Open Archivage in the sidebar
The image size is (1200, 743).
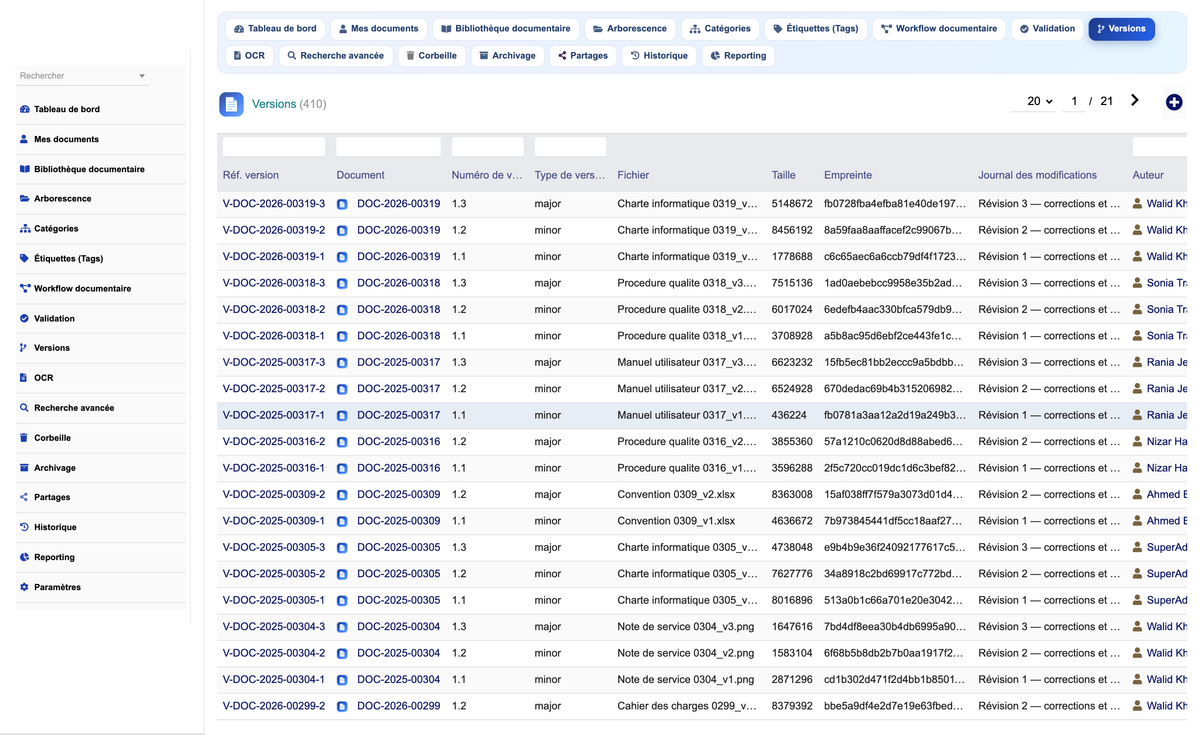(x=48, y=467)
